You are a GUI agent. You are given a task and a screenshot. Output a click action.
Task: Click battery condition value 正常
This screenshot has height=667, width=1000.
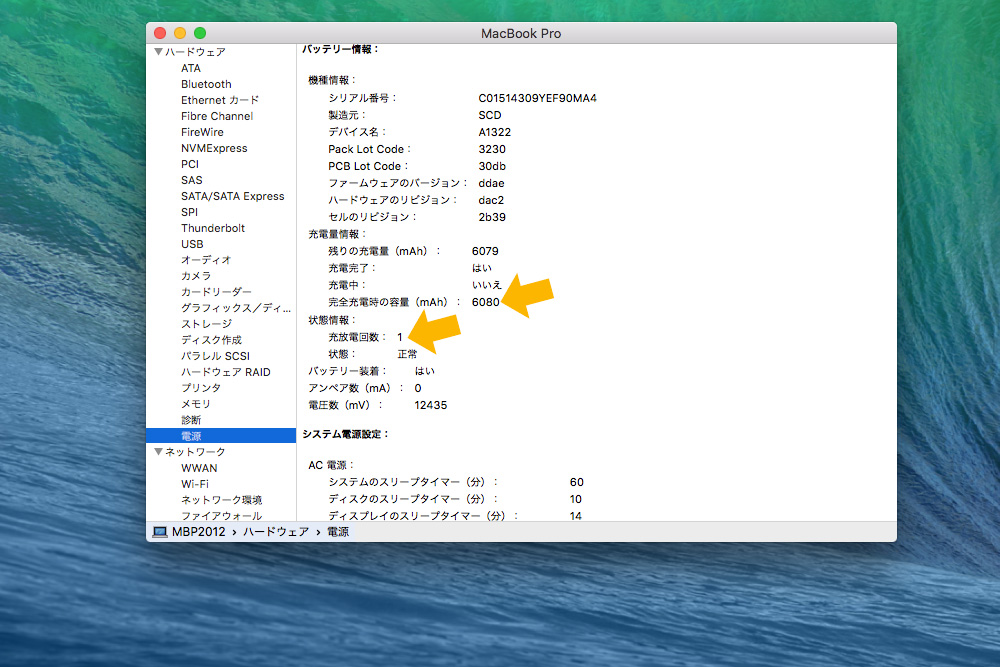pyautogui.click(x=408, y=354)
